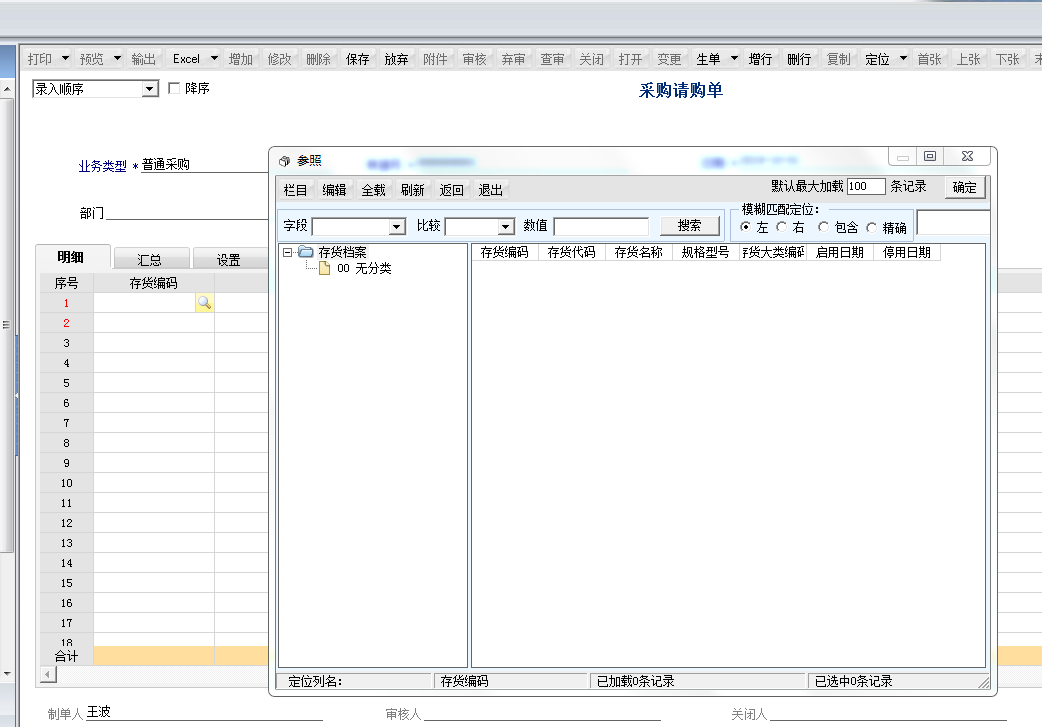Click the 启用日期 column header
This screenshot has height=727, width=1042.
point(840,253)
